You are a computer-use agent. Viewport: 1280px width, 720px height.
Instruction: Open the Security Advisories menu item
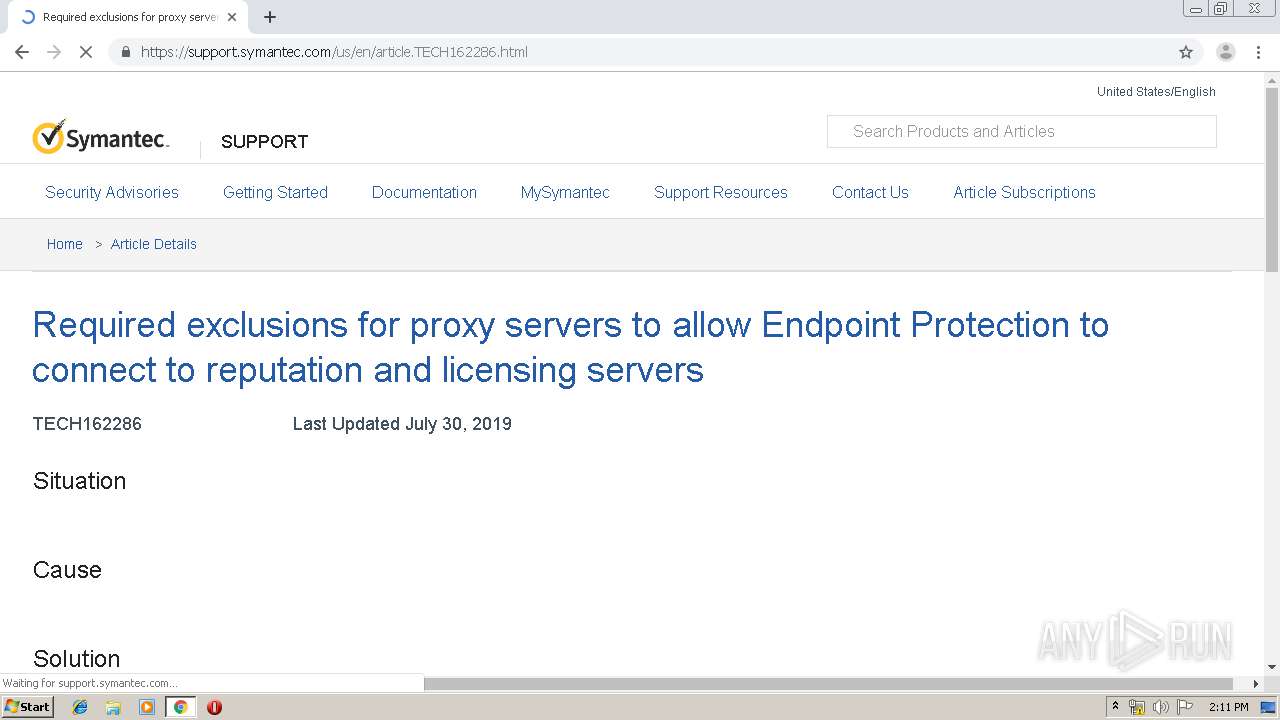click(x=112, y=192)
